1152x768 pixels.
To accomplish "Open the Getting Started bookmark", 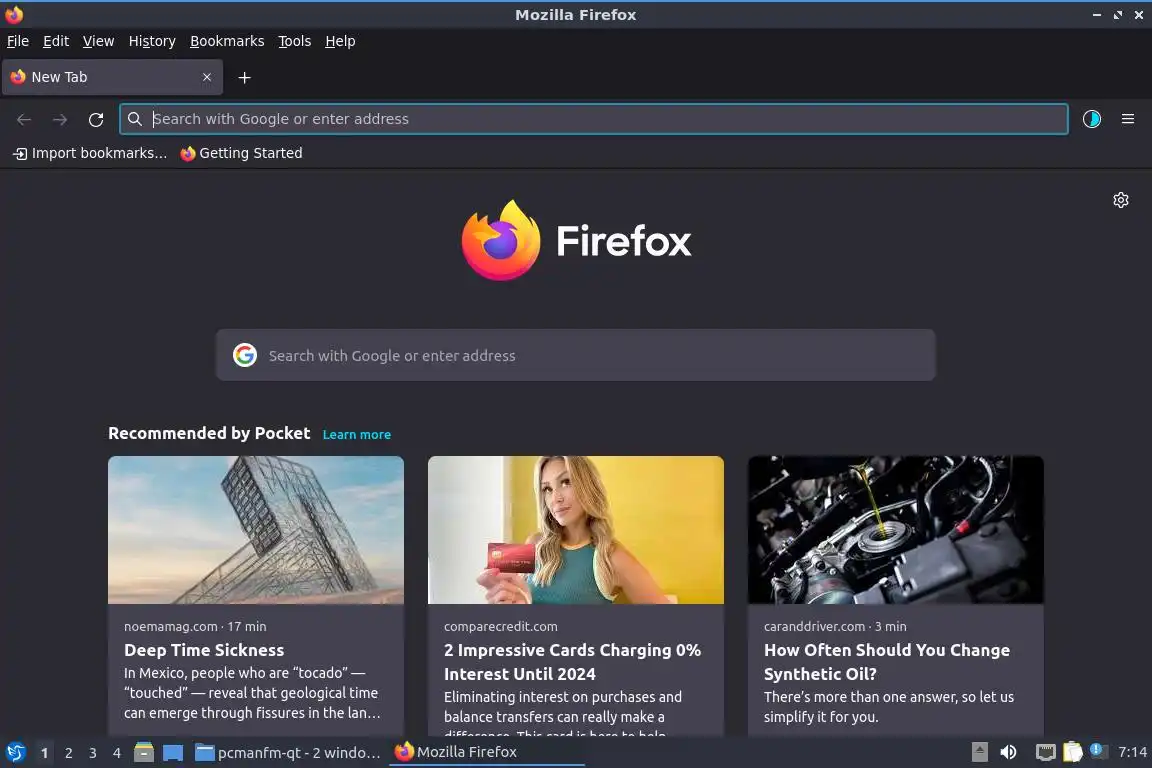I will (242, 153).
